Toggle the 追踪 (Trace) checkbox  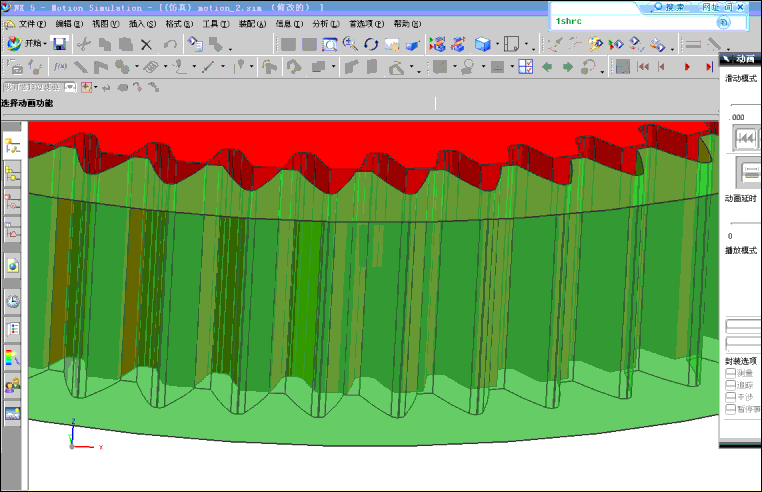[730, 385]
